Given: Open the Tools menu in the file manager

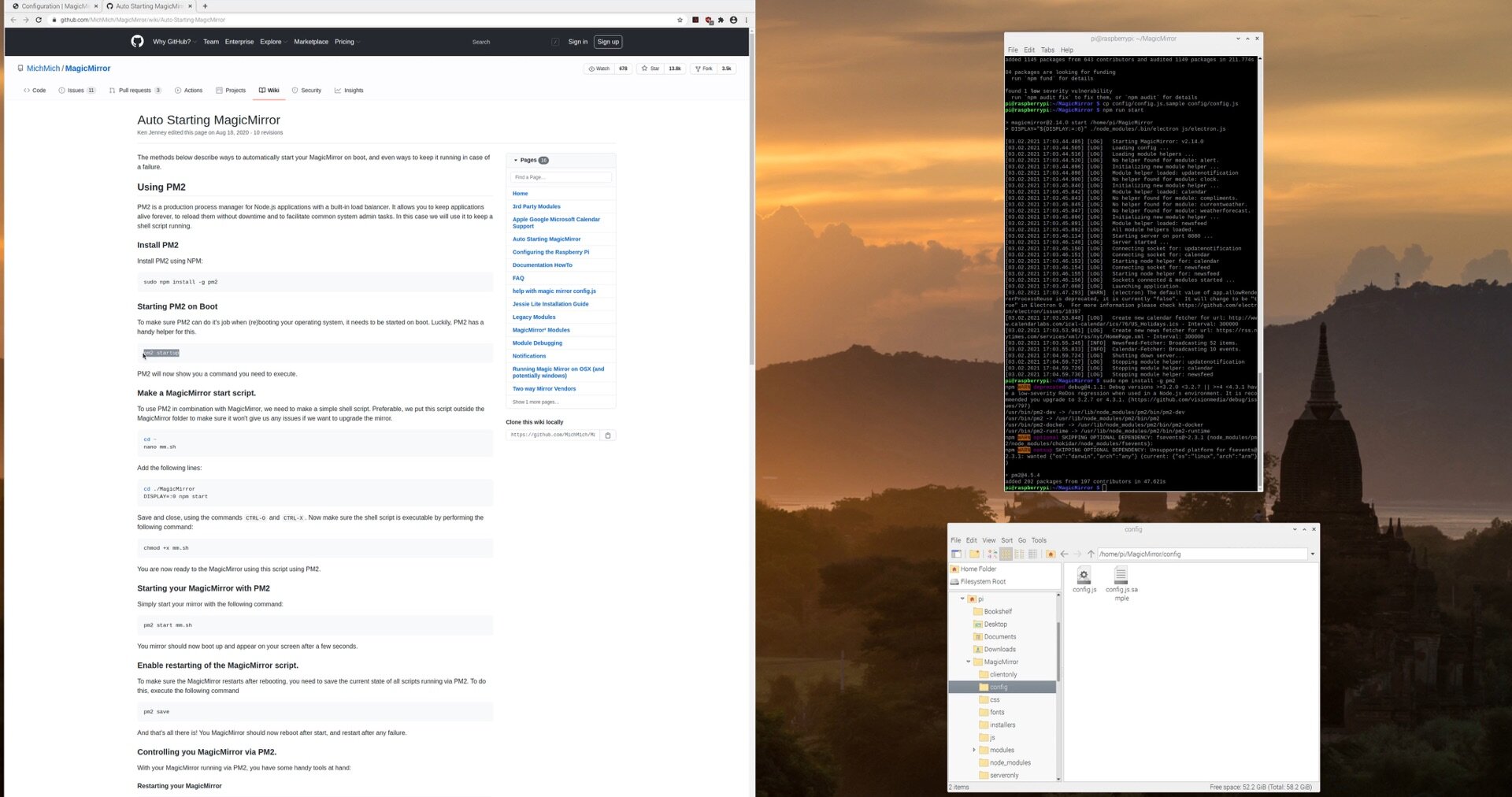Looking at the screenshot, I should tap(1039, 540).
